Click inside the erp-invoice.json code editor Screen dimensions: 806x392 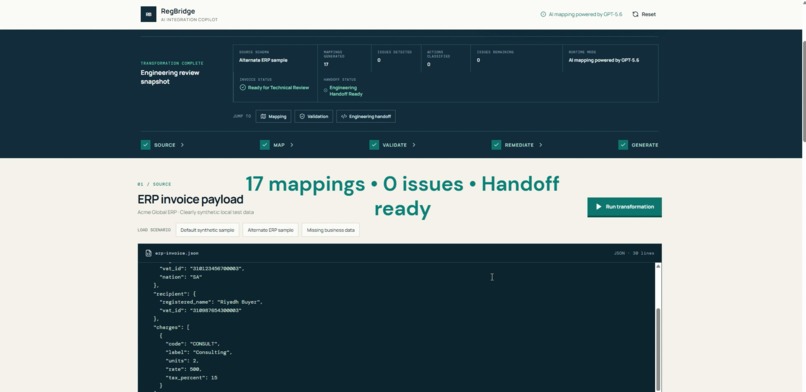(x=396, y=328)
